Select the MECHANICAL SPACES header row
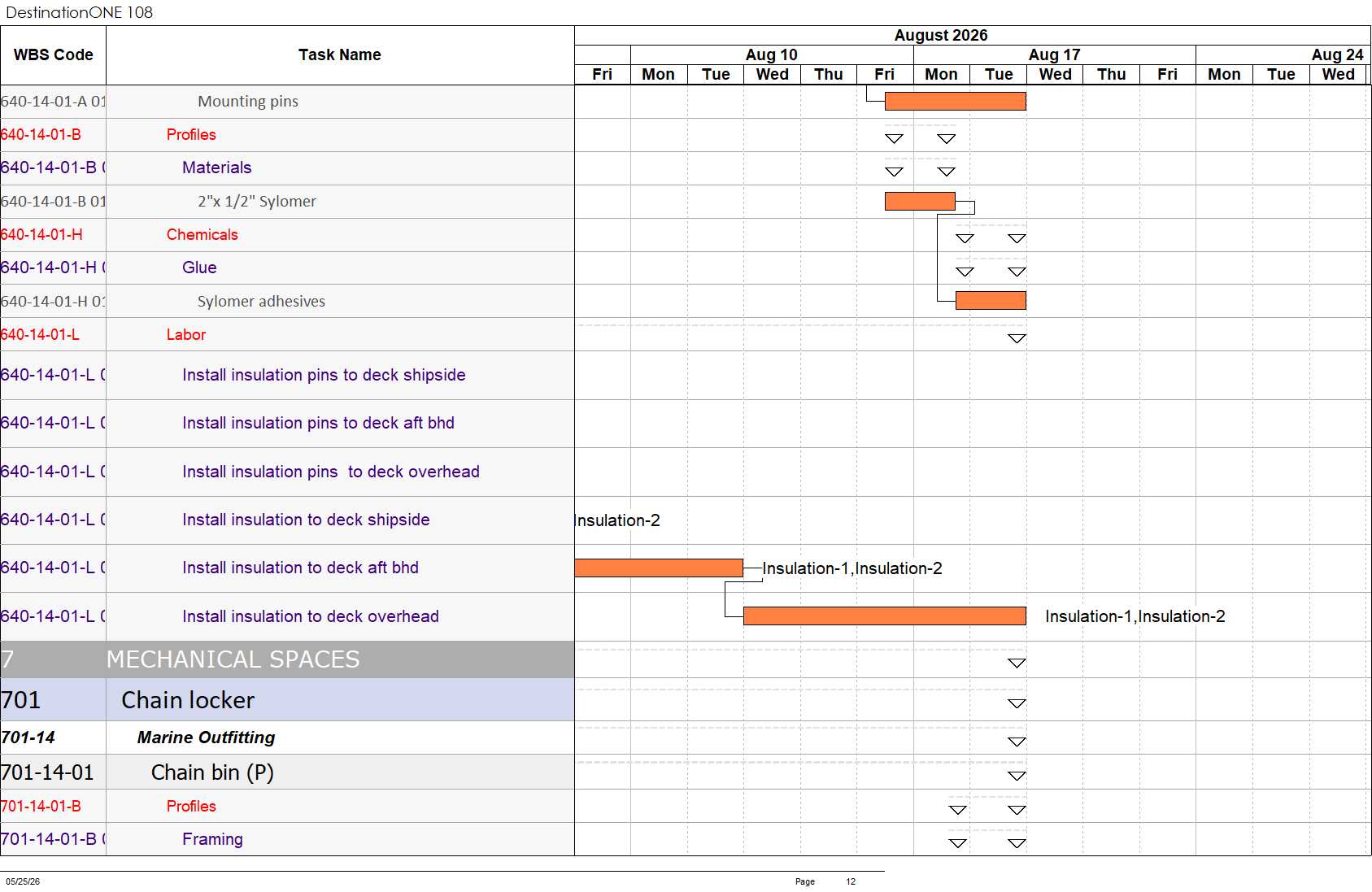Image resolution: width=1372 pixels, height=892 pixels. click(287, 659)
